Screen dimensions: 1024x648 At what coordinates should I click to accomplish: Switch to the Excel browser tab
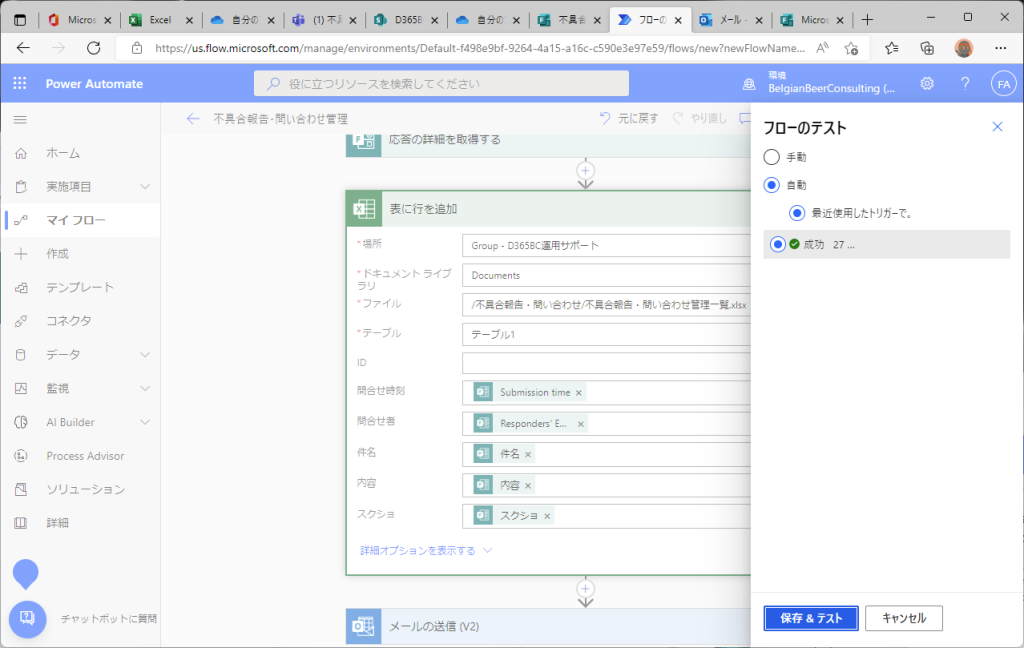(161, 20)
